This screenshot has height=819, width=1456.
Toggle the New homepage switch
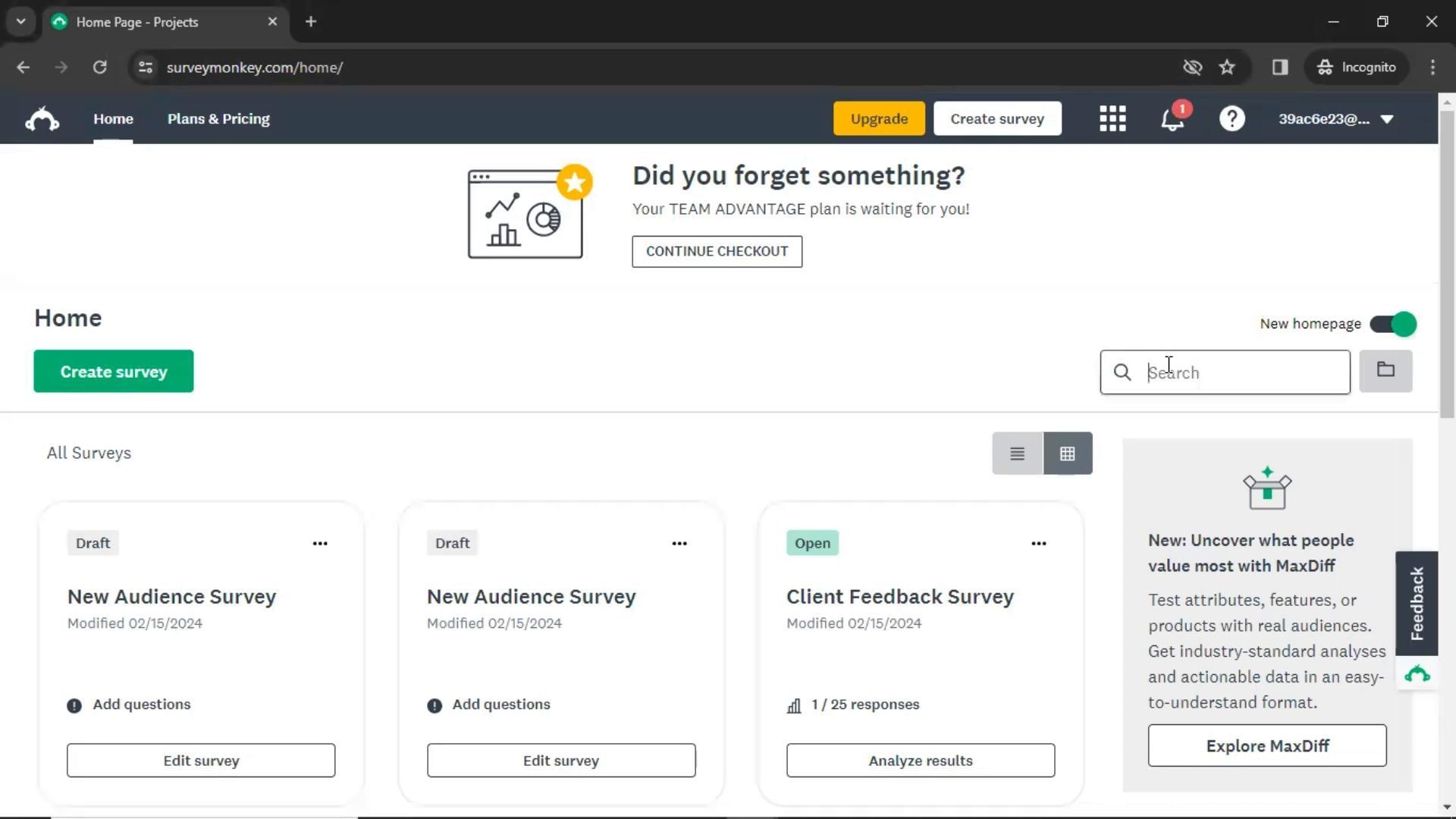1393,324
